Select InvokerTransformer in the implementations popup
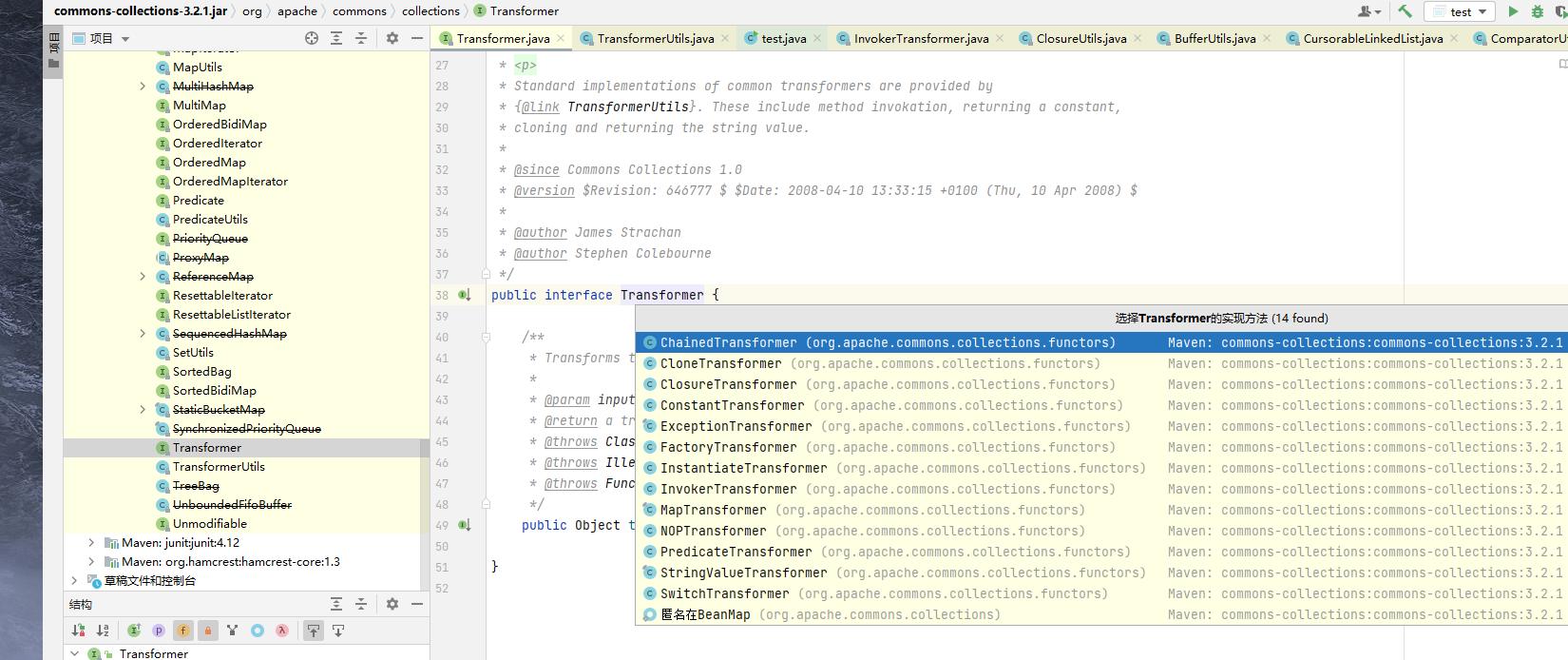1568x660 pixels. coord(728,489)
